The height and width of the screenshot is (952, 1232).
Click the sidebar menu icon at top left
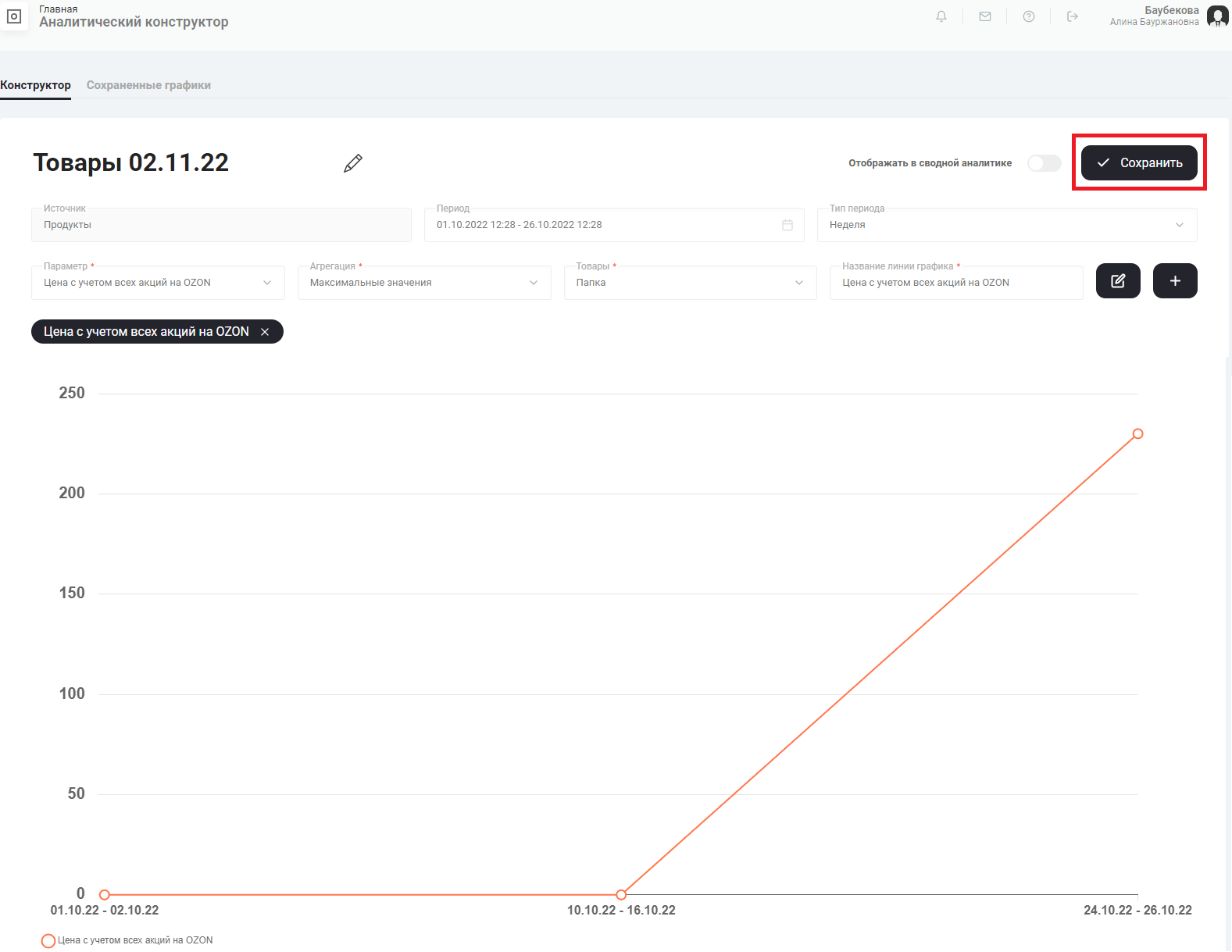[x=14, y=16]
